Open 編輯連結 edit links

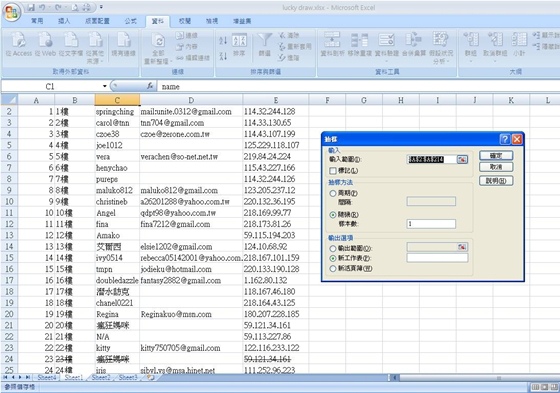[x=192, y=58]
